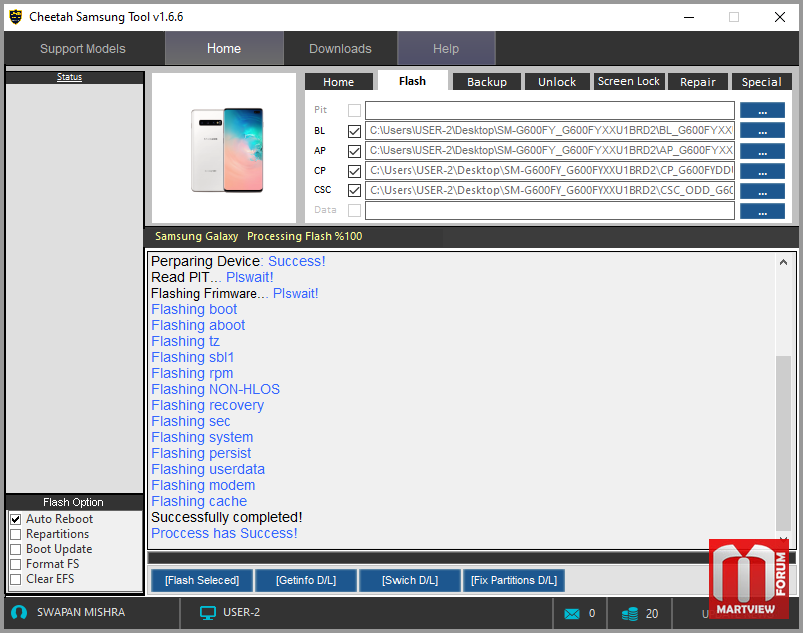Uncheck the CSC file checkbox
Viewport: 803px width, 633px height.
click(x=354, y=191)
